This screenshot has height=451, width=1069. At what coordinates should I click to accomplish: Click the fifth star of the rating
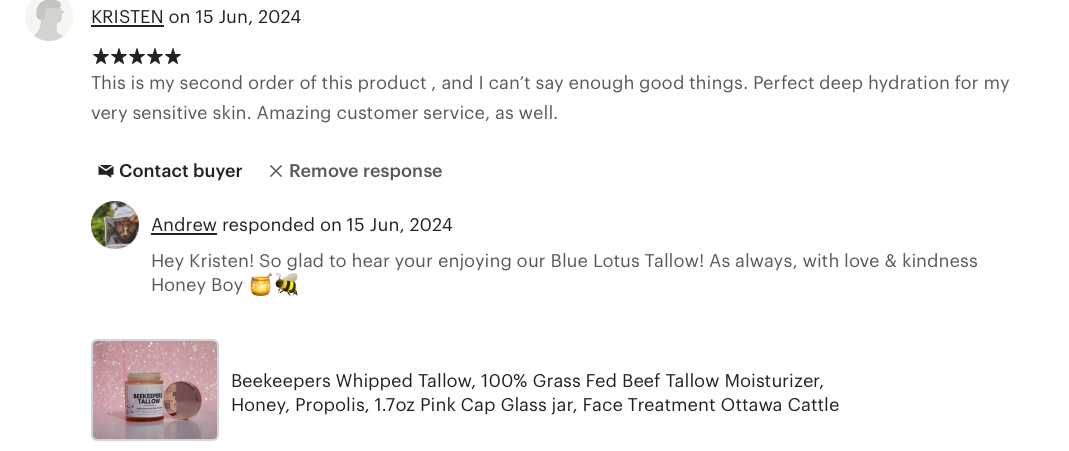point(173,57)
